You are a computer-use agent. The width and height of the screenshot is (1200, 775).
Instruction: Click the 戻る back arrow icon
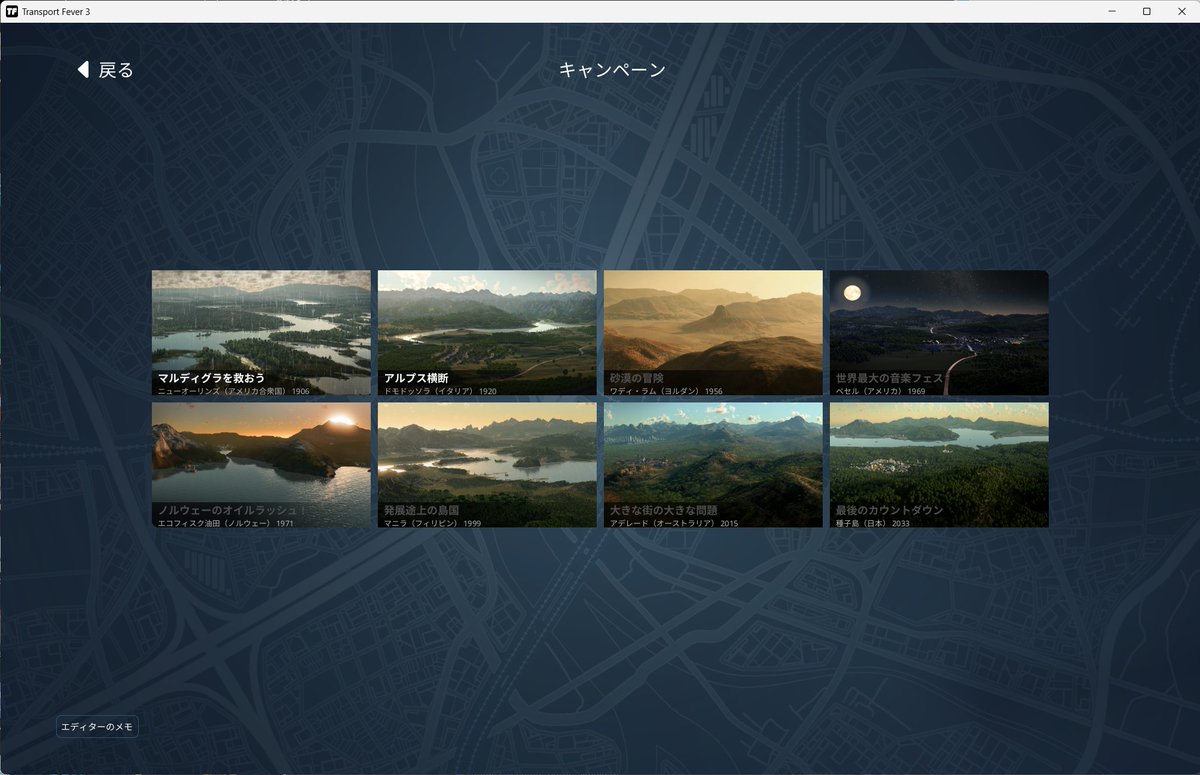pos(83,70)
